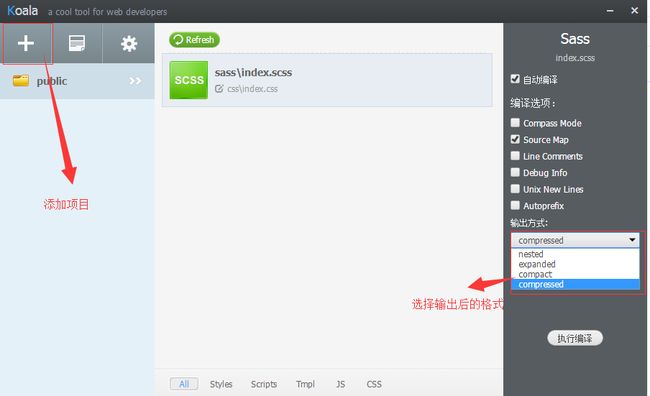The image size is (650, 396).
Task: Click the plus icon to add a project
Action: tap(26, 43)
